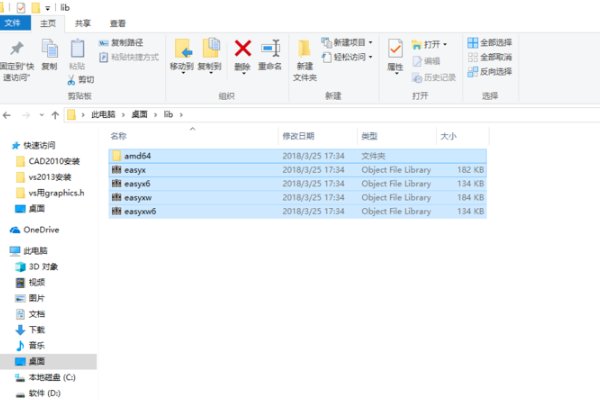Select the easyxw6 file row
The image size is (600, 400).
click(x=297, y=211)
